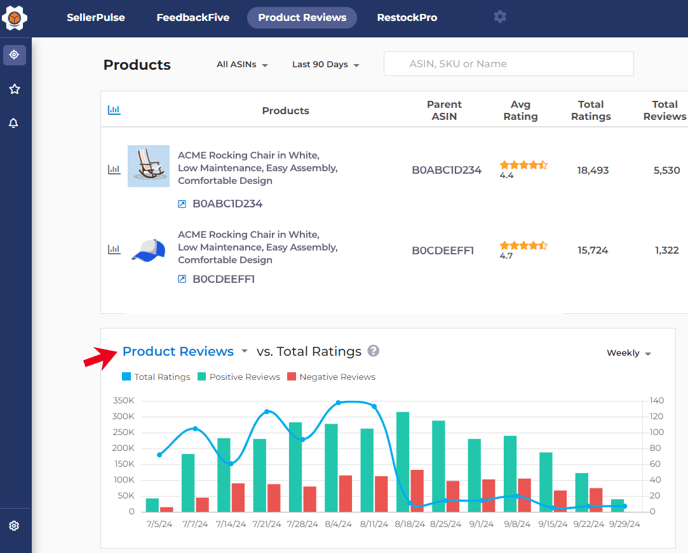
Task: Switch to SellerPulse tab
Action: click(96, 18)
